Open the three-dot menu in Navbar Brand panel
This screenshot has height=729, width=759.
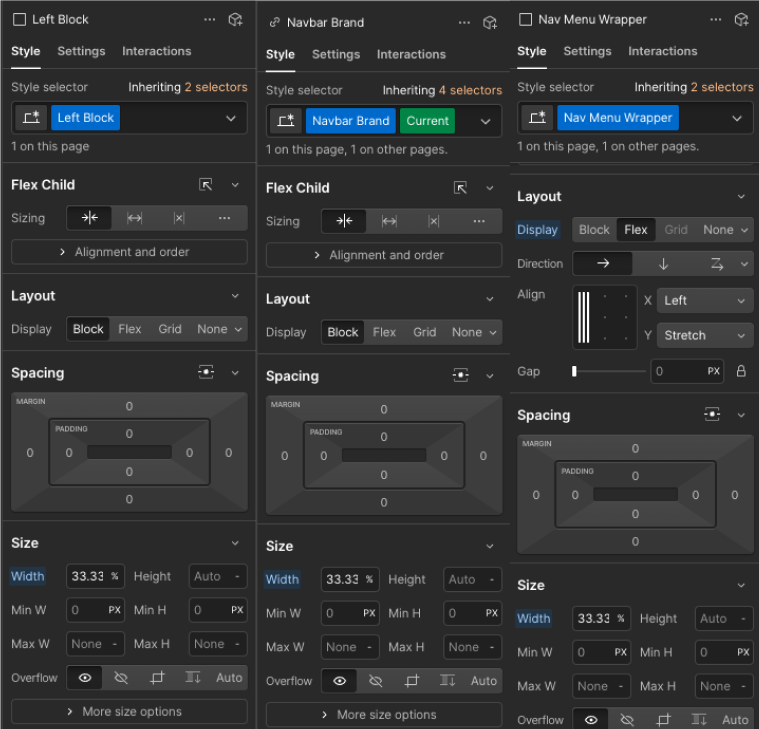point(464,23)
